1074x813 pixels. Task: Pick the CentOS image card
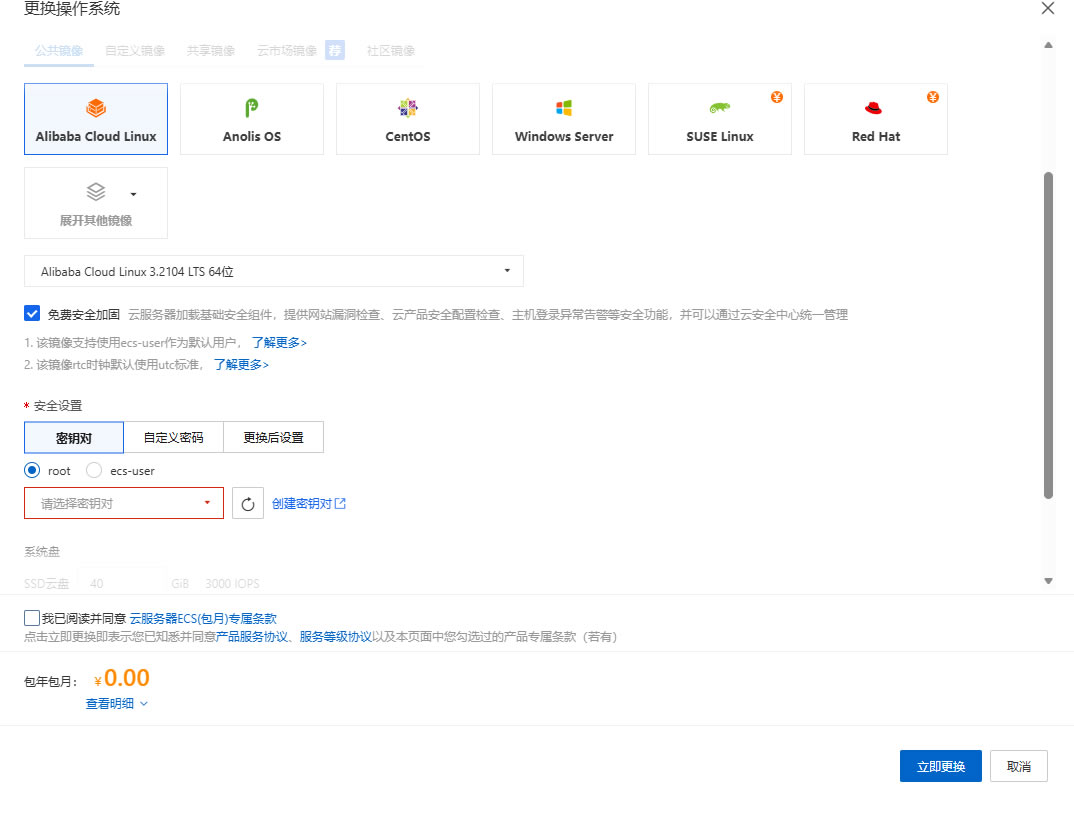(x=408, y=119)
